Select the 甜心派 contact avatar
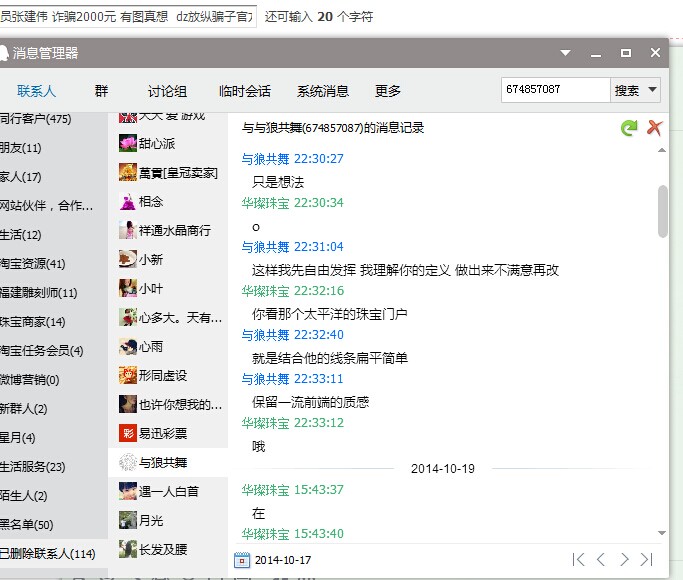Screen dimensions: 683x580 coord(128,143)
